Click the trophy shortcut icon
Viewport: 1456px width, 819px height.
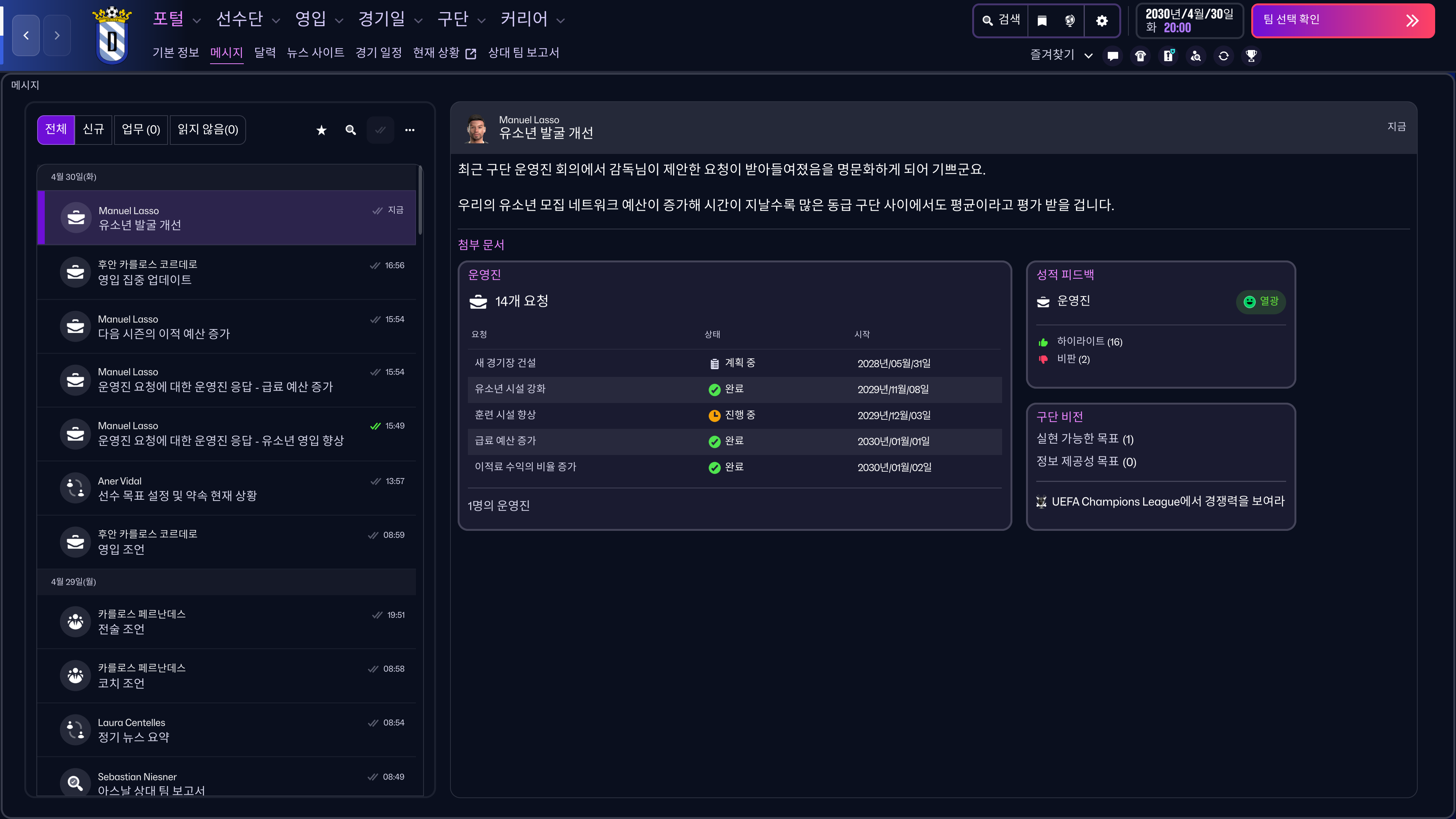(x=1251, y=55)
